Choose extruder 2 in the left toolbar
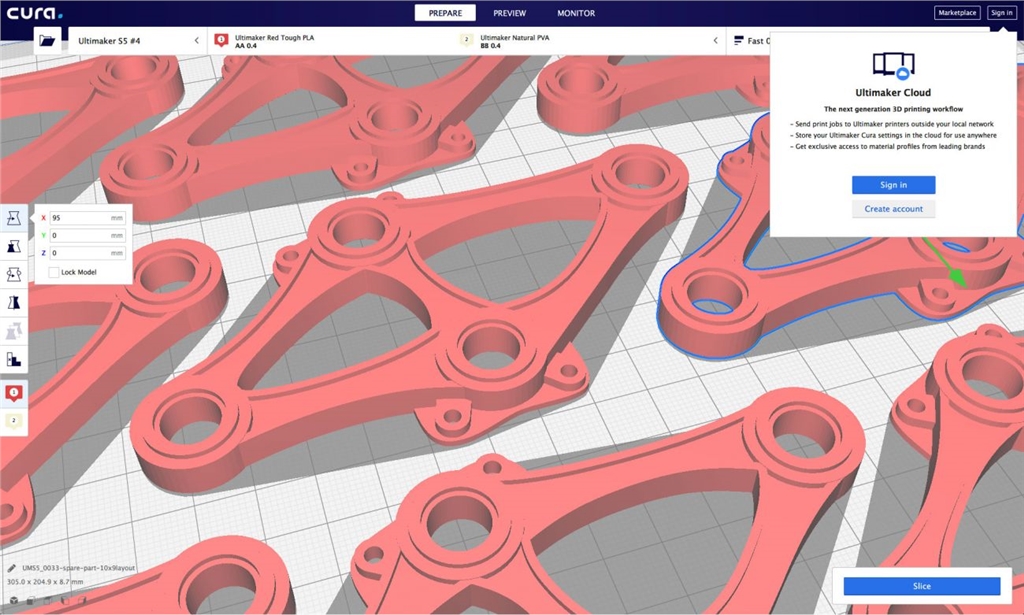The image size is (1024, 615). click(x=14, y=421)
